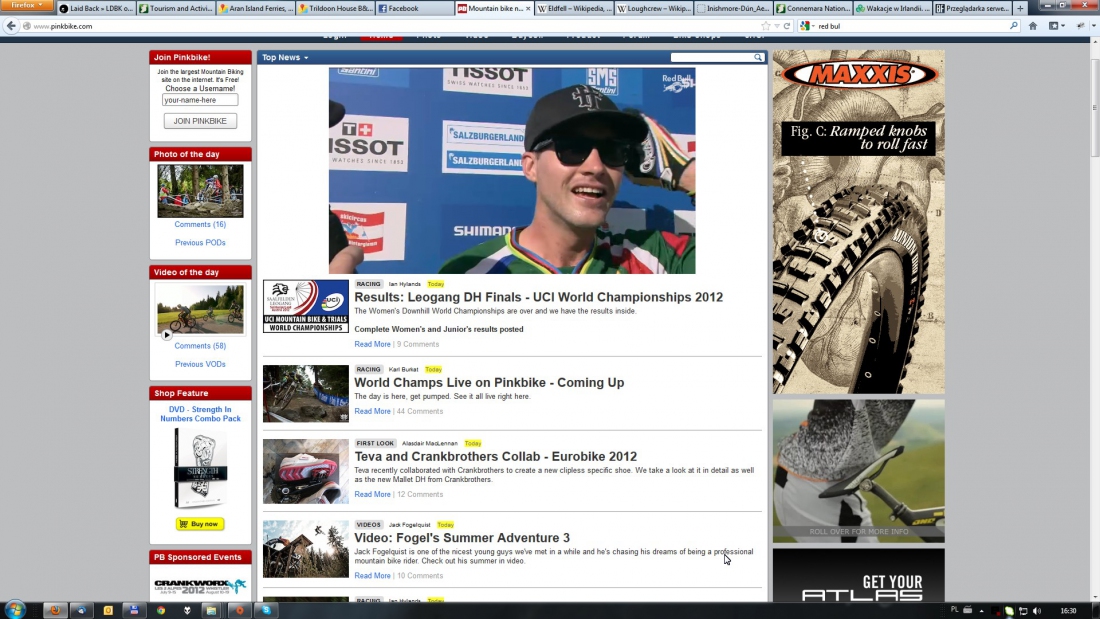Screen dimensions: 1100x619
Task: Click the Maxxis tire advertisement banner
Action: coord(859,222)
